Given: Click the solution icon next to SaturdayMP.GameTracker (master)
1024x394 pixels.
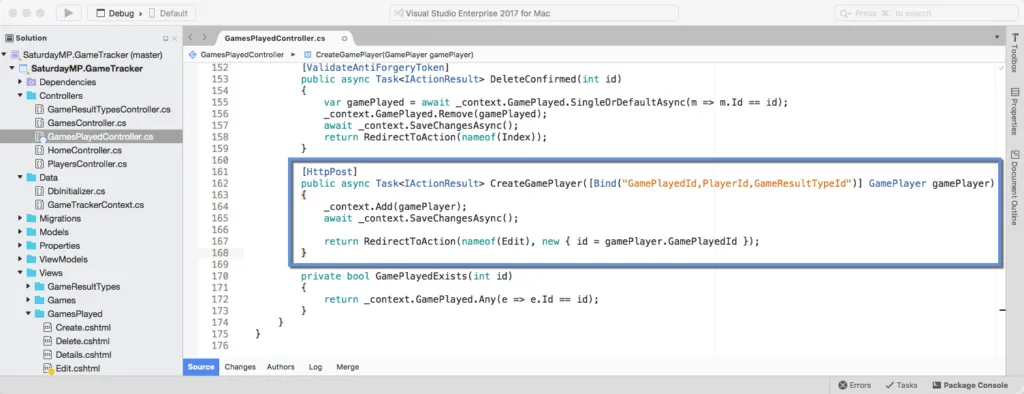Looking at the screenshot, I should (x=15, y=55).
